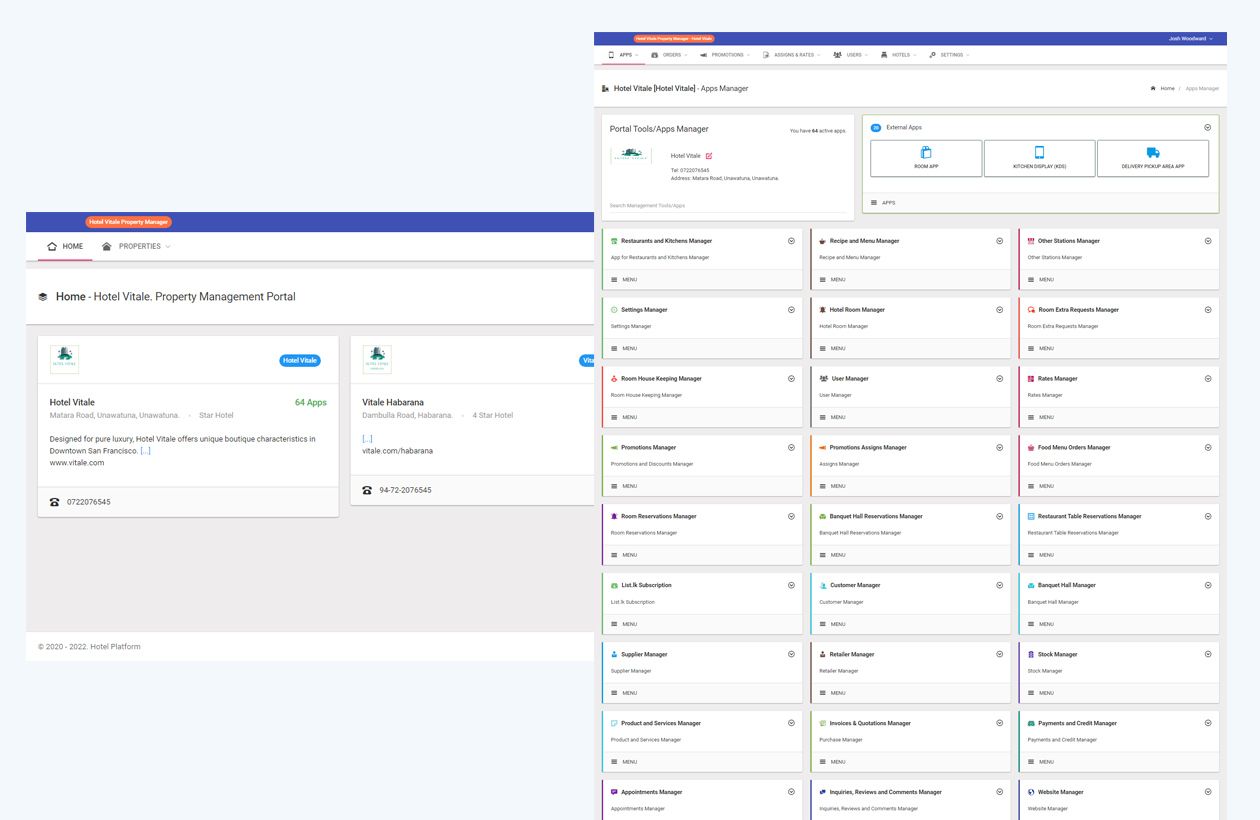
Task: Click the Room Reservations Manager icon
Action: pyautogui.click(x=614, y=517)
